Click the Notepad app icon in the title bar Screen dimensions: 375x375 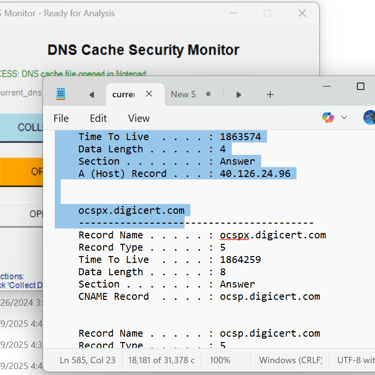61,94
